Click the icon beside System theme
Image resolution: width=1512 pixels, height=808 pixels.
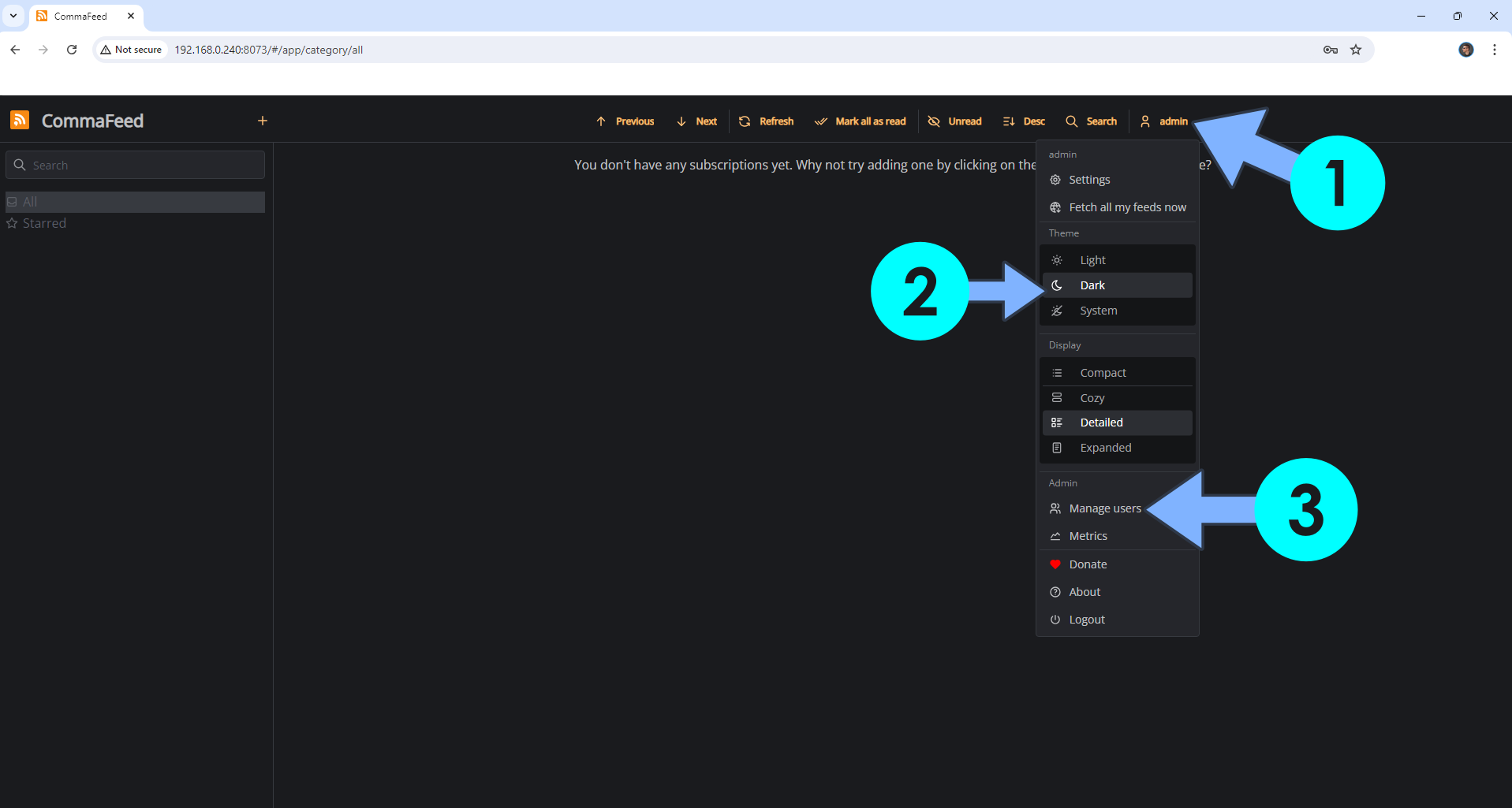[x=1057, y=311]
